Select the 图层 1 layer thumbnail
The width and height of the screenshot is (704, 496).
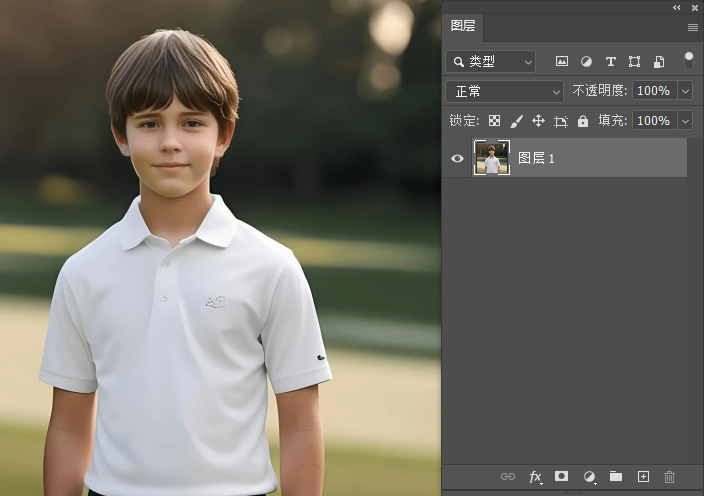[x=492, y=158]
